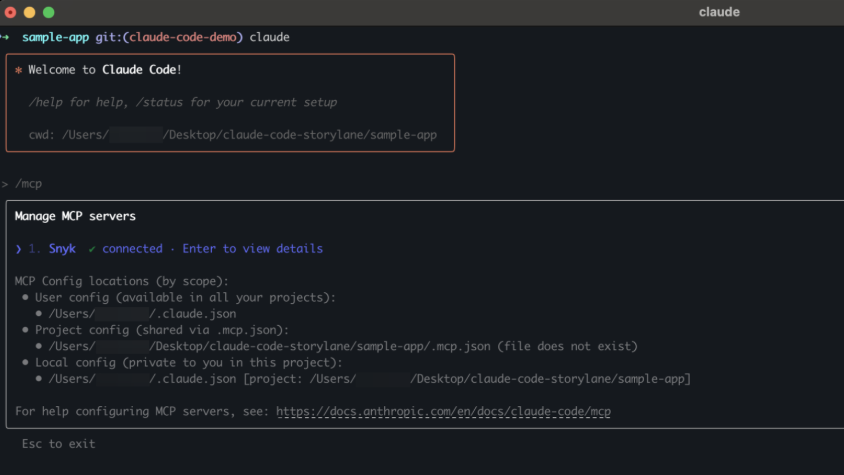The height and width of the screenshot is (475, 844).
Task: Click the selection chevron before Snyk
Action: (x=19, y=249)
